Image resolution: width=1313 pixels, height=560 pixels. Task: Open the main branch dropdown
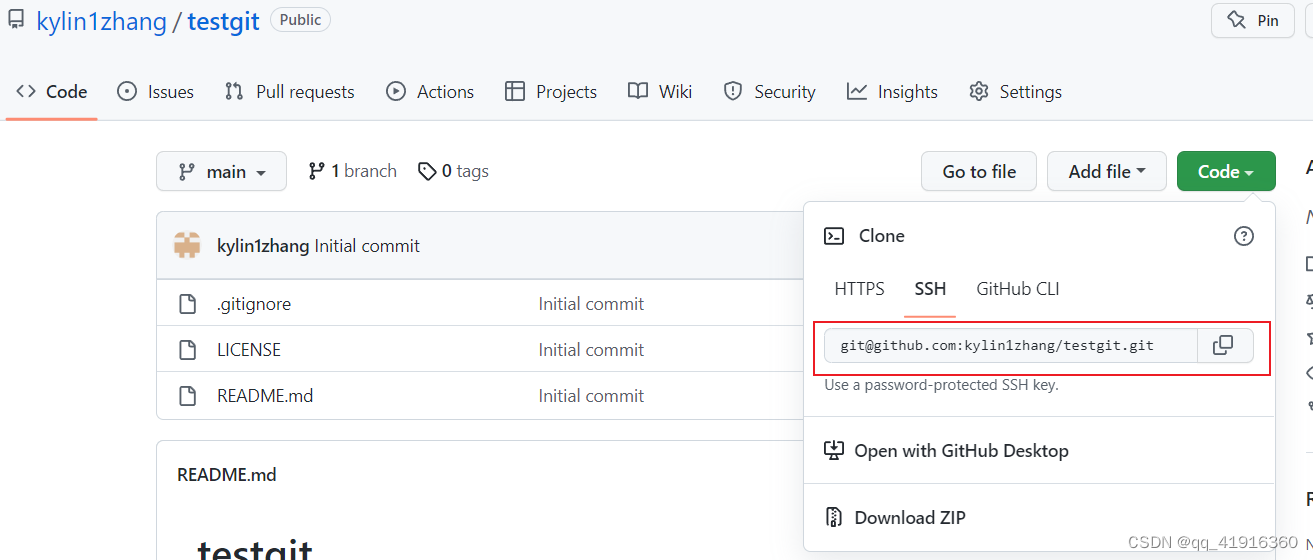click(x=221, y=171)
